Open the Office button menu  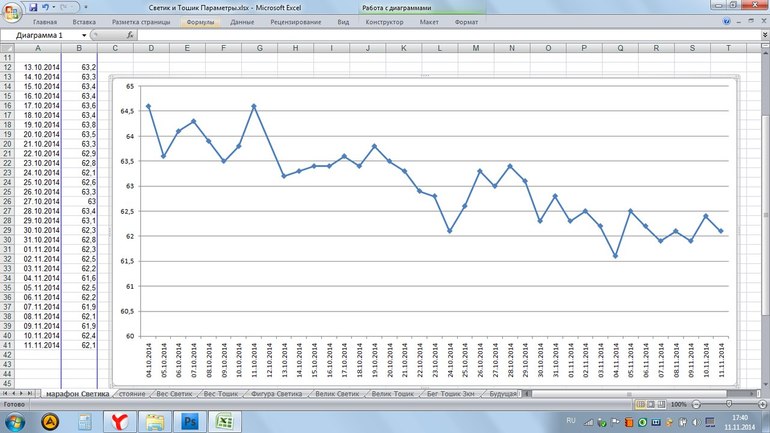(10, 10)
